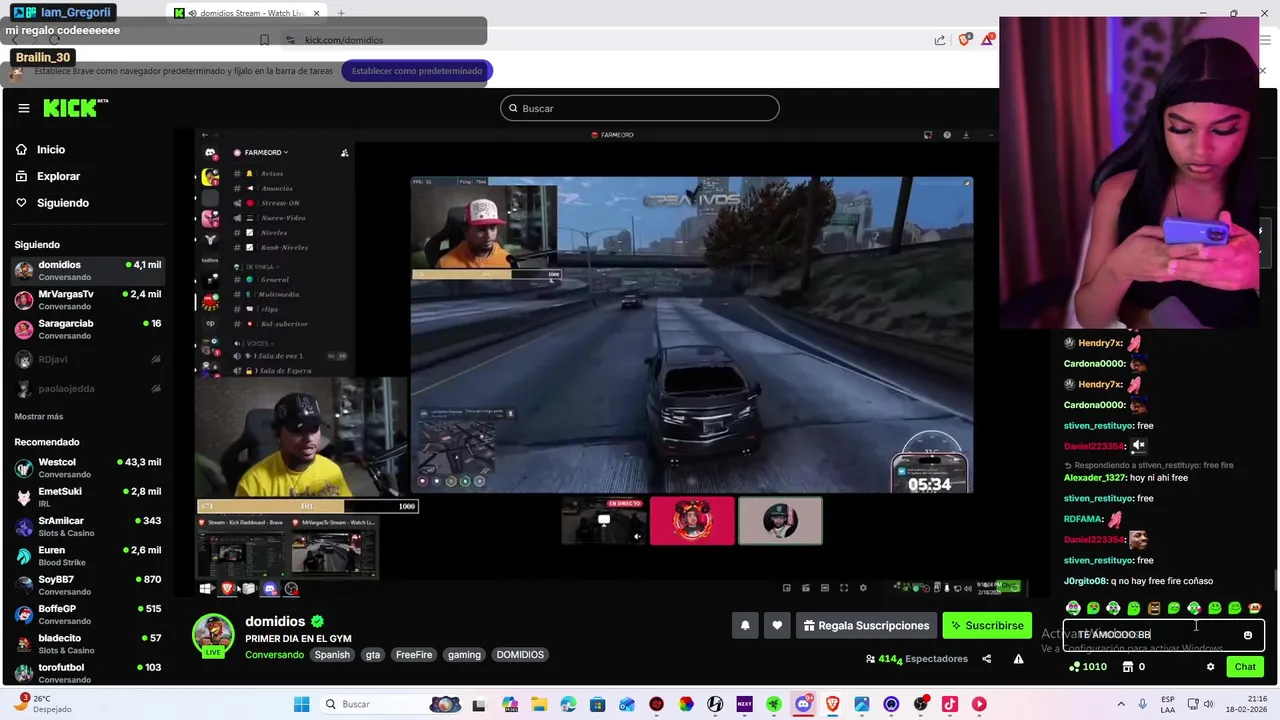Click the domidios channel avatar
The image size is (1280, 720).
tap(213, 634)
